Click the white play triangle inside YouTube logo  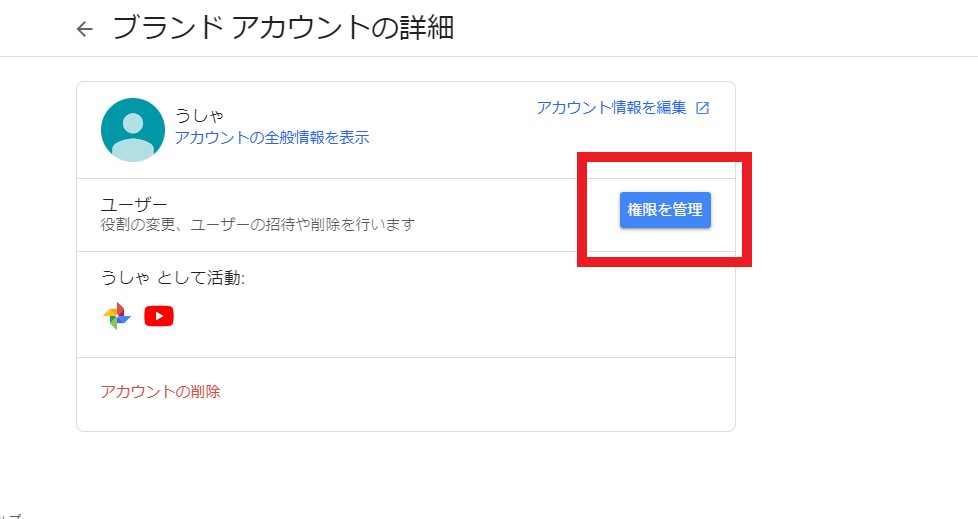click(x=160, y=316)
